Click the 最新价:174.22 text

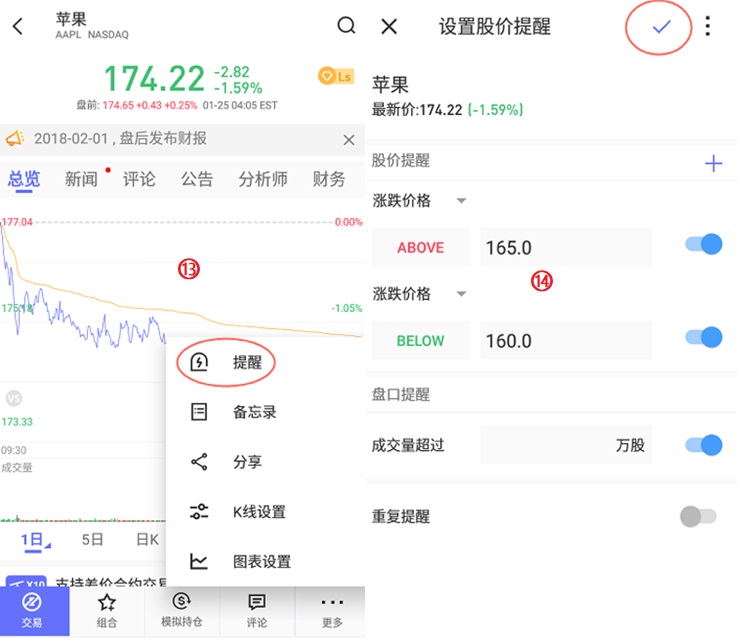(417, 110)
